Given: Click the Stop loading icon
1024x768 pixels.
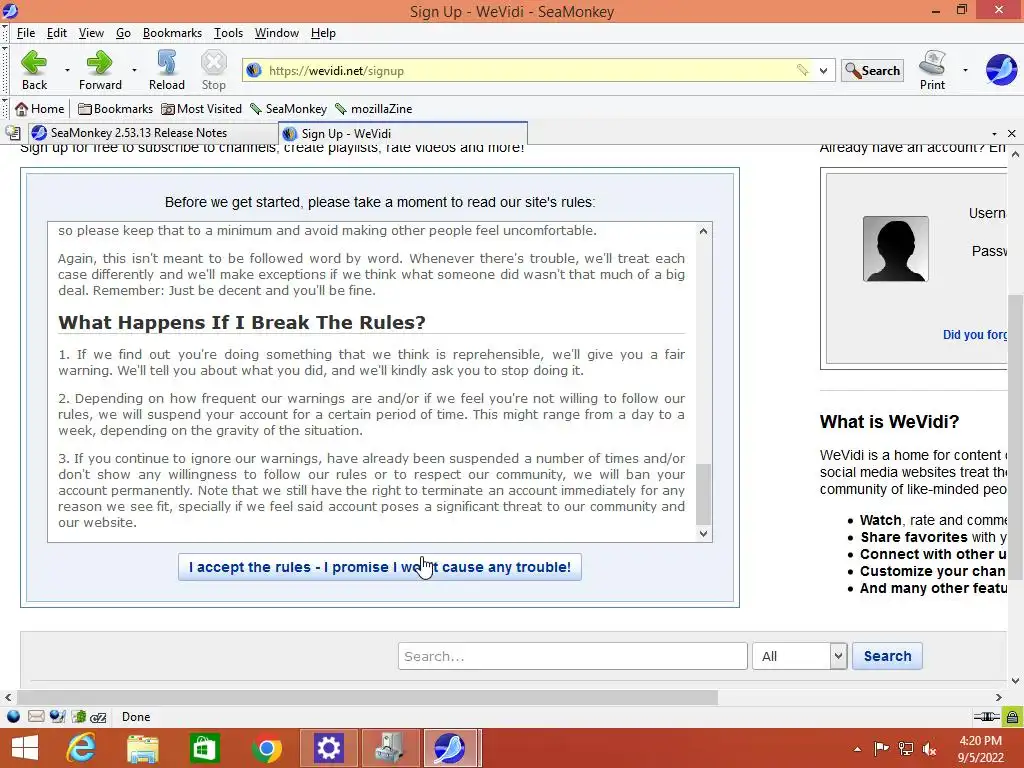Looking at the screenshot, I should point(214,70).
